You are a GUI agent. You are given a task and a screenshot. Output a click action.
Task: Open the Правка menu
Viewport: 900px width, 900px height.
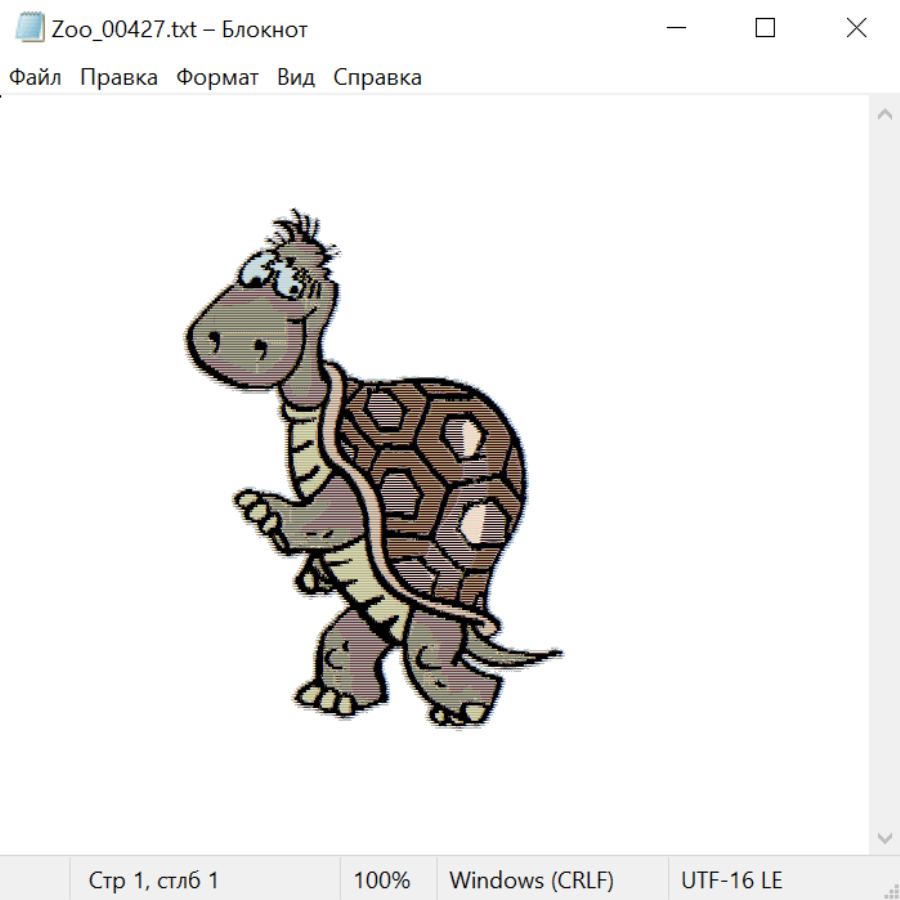(x=119, y=78)
